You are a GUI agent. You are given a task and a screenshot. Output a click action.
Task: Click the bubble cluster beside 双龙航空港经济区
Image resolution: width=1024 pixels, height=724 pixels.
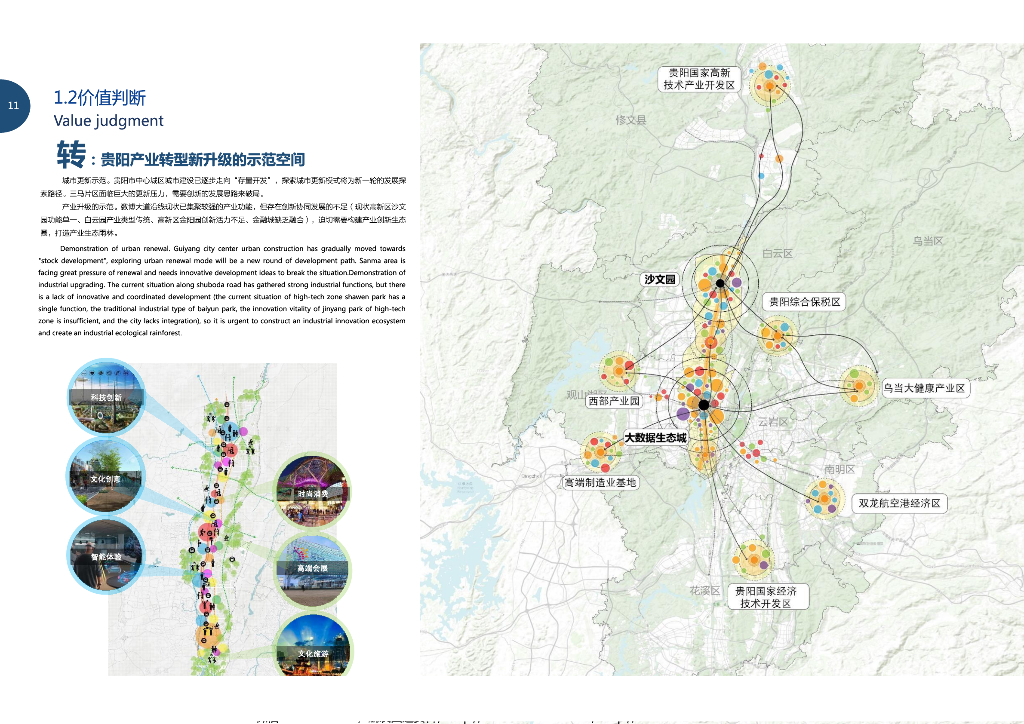824,497
